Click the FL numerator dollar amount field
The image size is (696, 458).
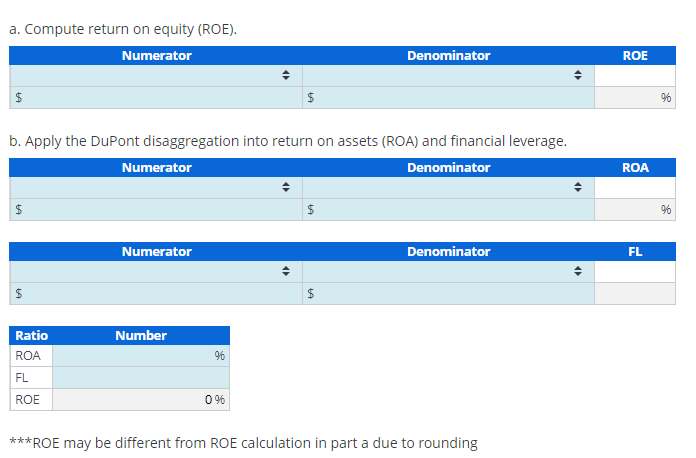pos(156,293)
